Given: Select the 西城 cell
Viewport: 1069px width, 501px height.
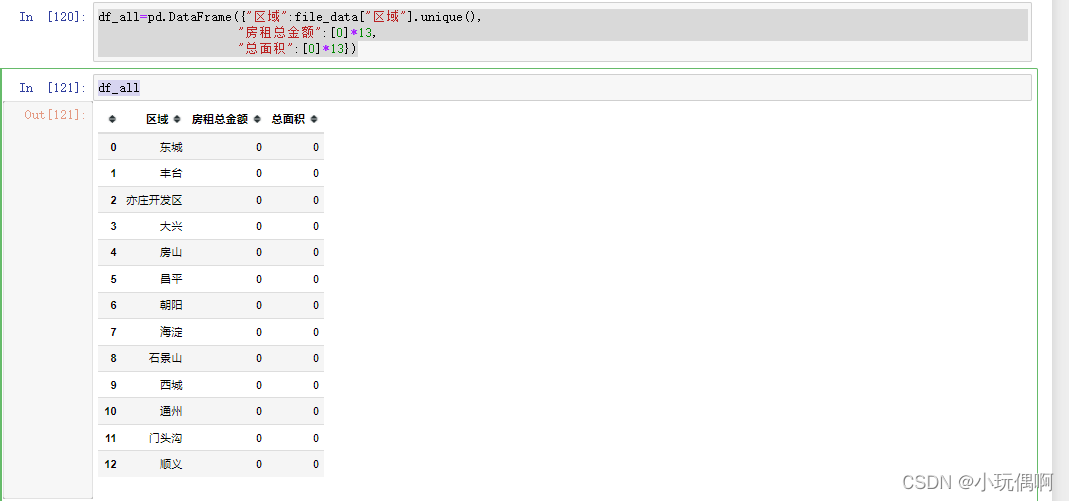Looking at the screenshot, I should (x=171, y=385).
